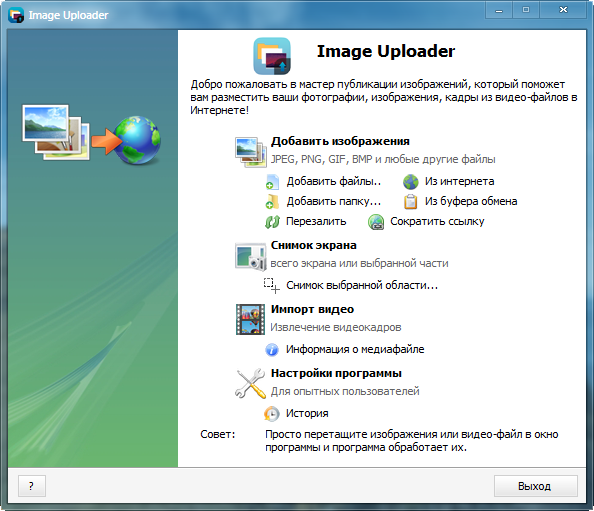Click the text Извлечение видеокадров
594x511 pixels.
tap(336, 327)
